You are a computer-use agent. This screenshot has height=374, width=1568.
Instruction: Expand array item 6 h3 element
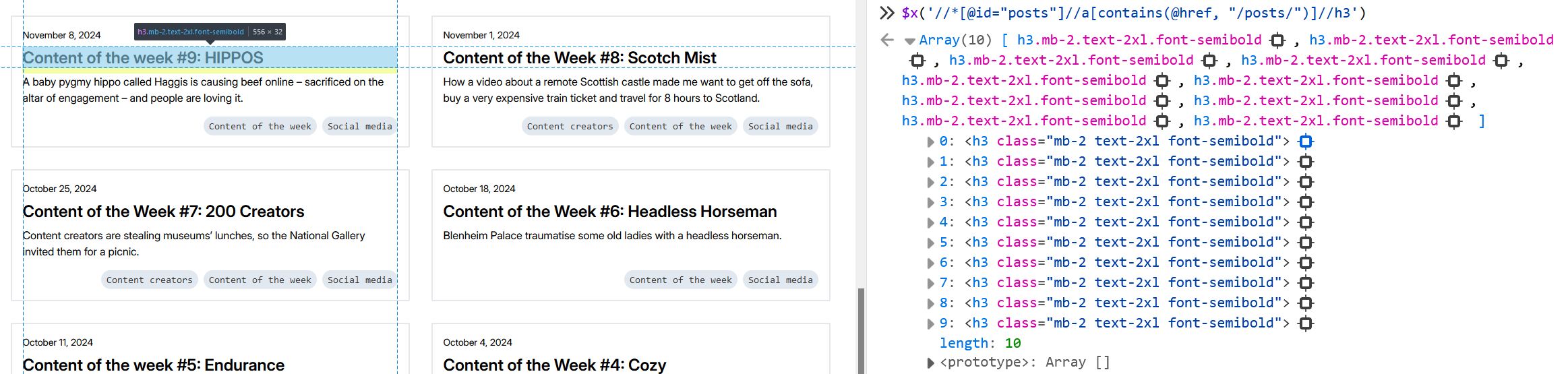point(931,263)
